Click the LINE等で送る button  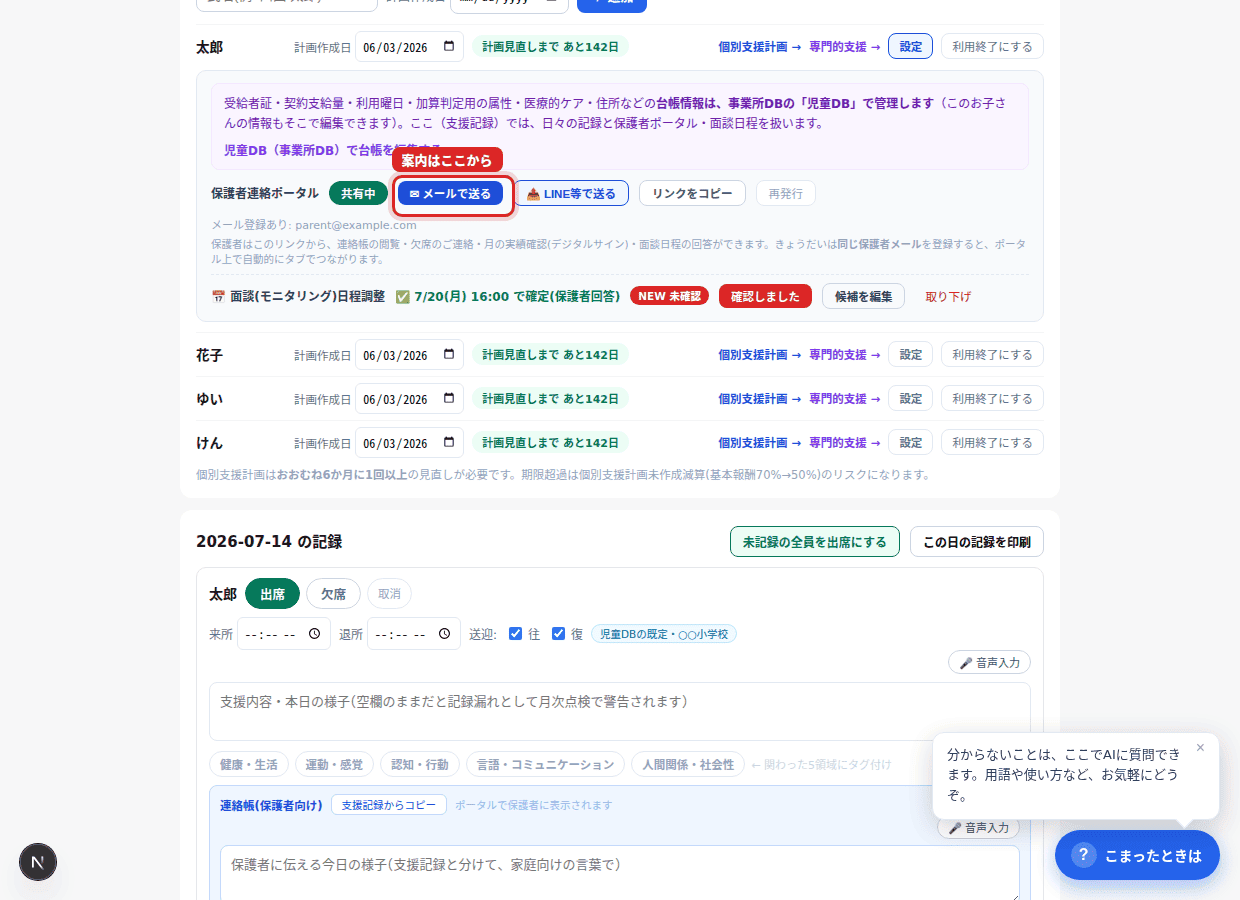click(572, 193)
